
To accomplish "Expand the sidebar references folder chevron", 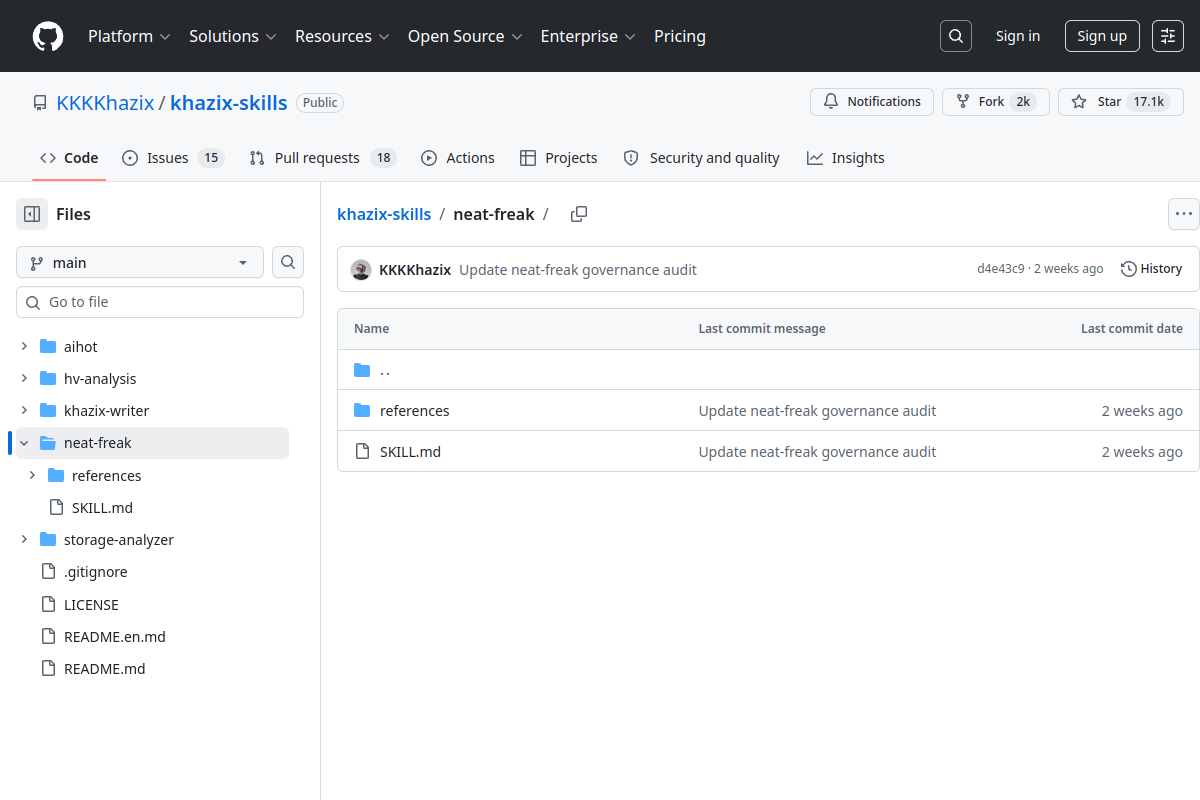I will click(32, 476).
